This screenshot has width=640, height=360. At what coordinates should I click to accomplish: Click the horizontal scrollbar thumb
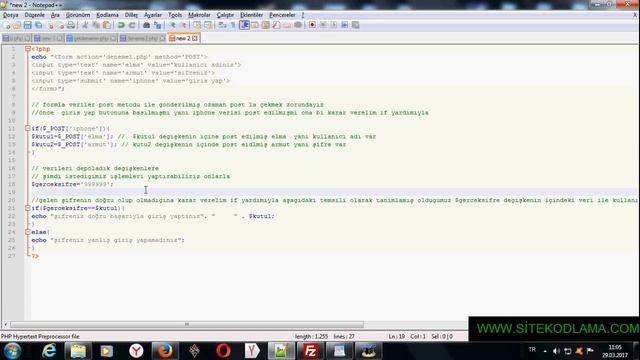(x=187, y=324)
